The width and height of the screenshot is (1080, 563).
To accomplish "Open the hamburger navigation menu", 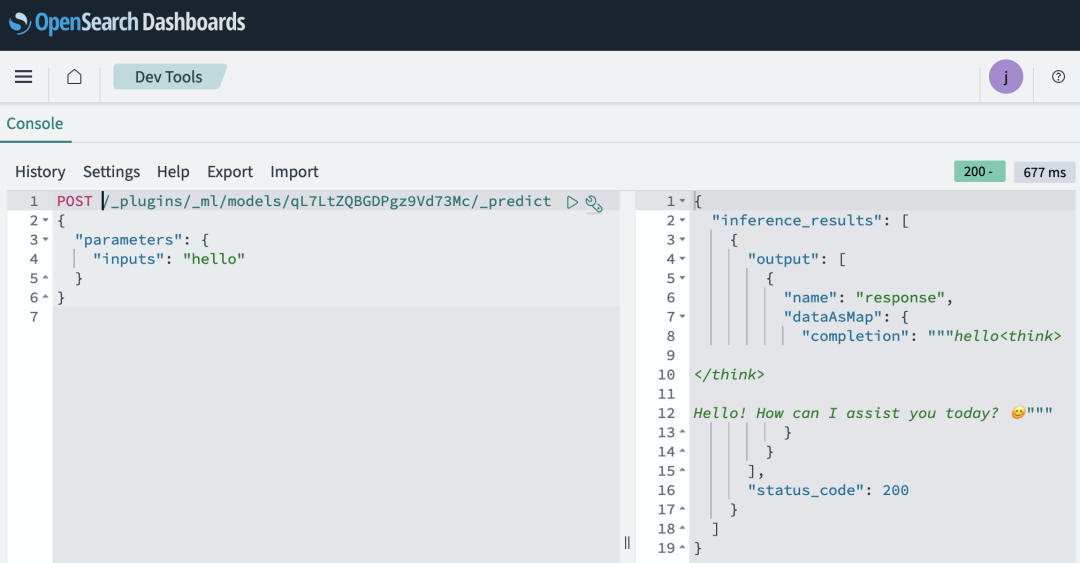I will tap(23, 76).
